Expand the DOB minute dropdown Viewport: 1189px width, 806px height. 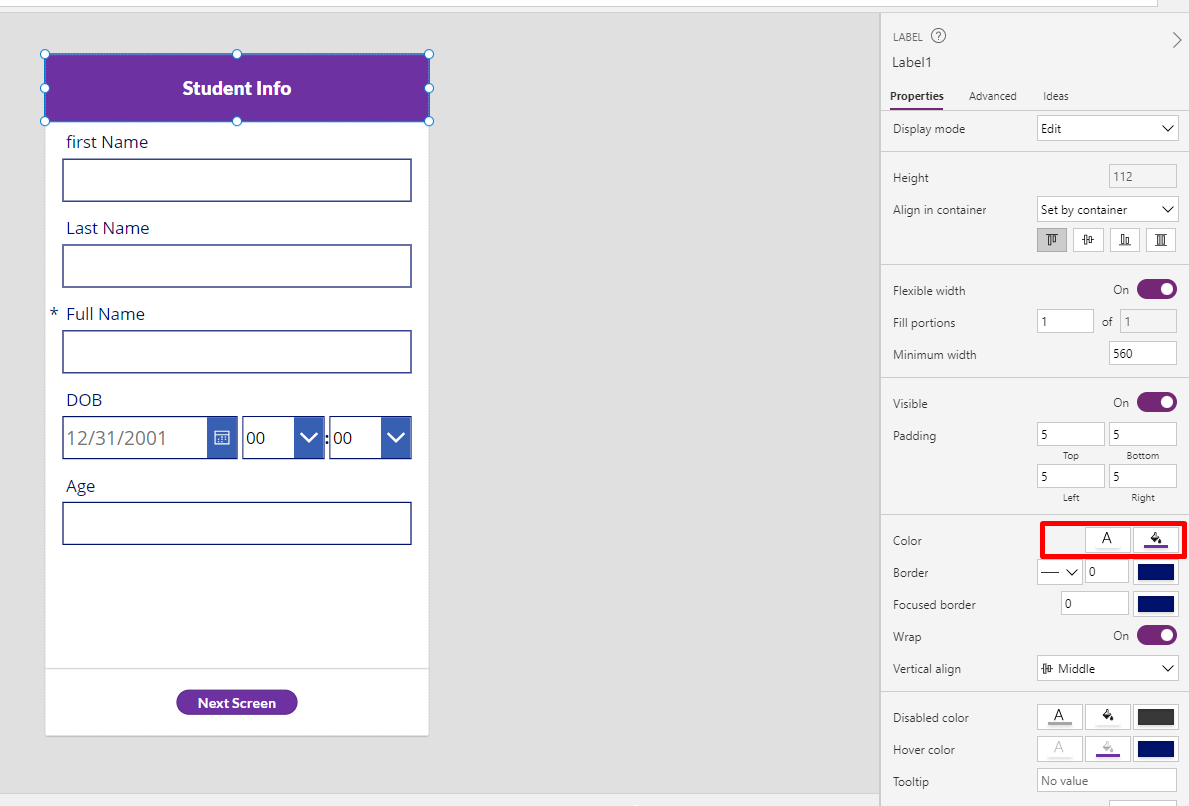396,437
